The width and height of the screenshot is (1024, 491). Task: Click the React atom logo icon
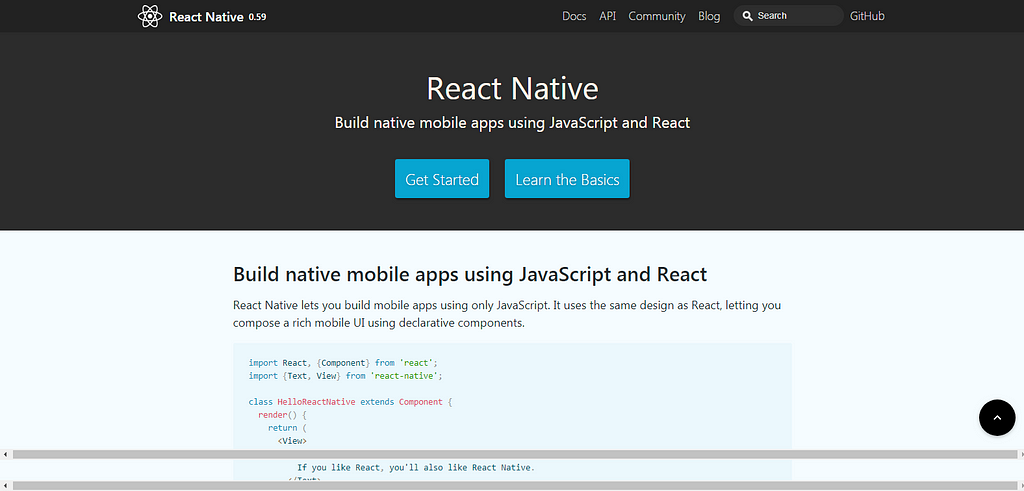150,16
